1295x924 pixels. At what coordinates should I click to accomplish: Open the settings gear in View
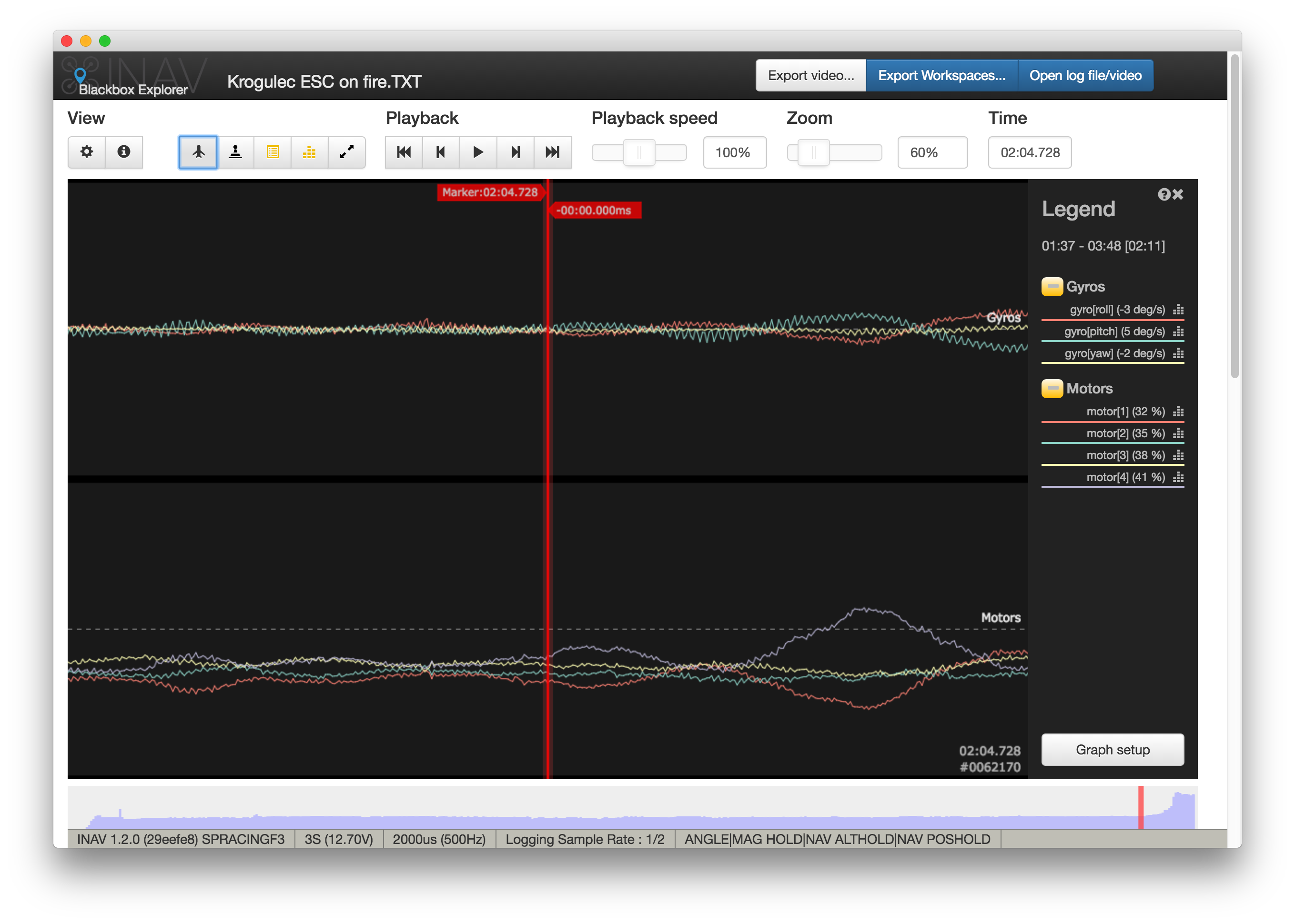click(87, 152)
